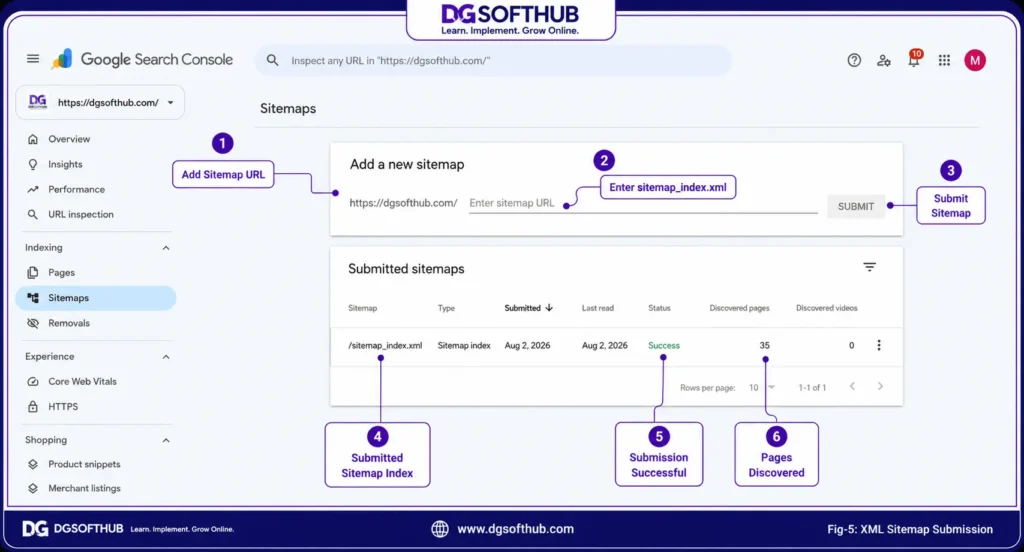Click the Inspect any URL search box

point(493,60)
